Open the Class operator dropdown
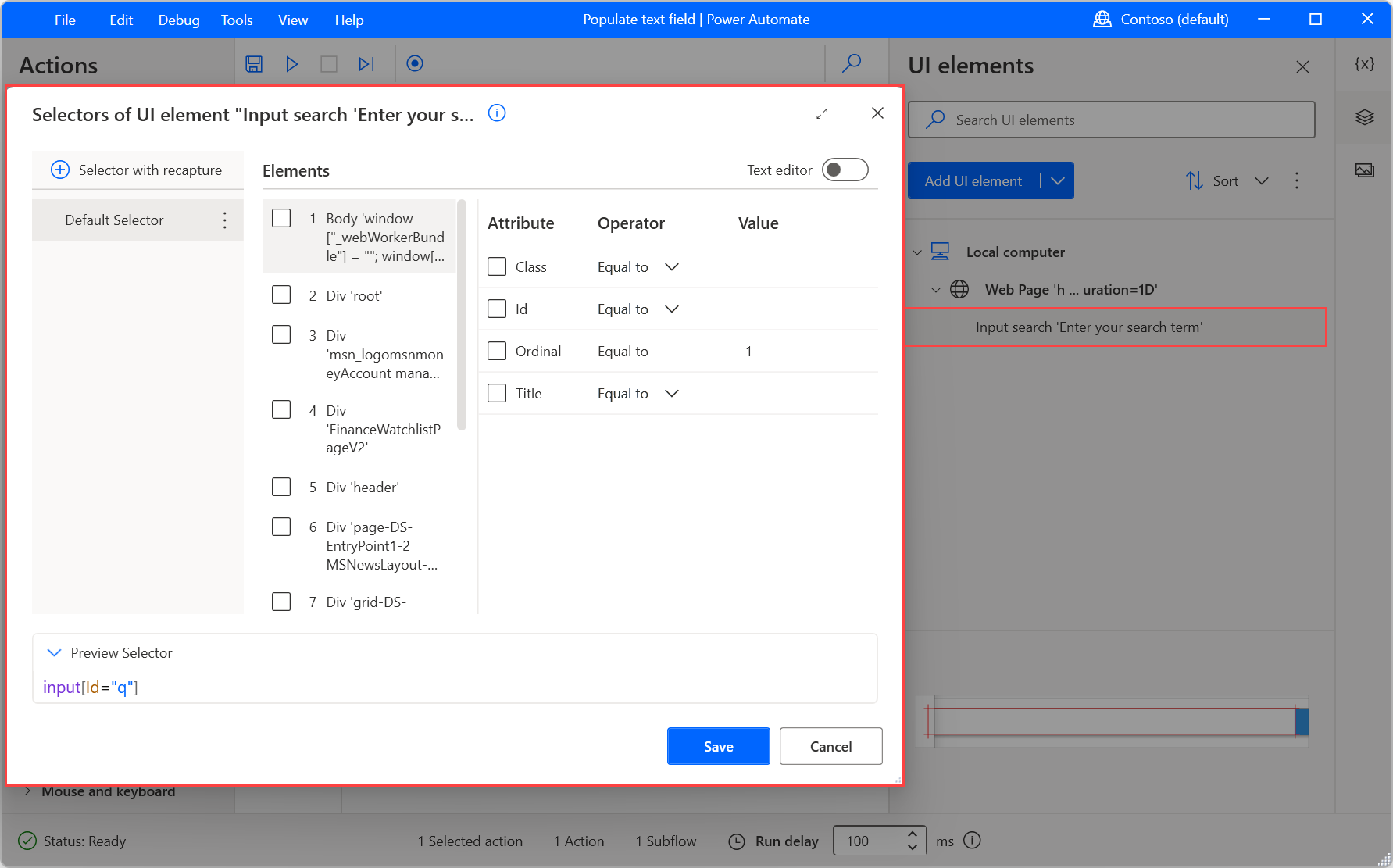The image size is (1393, 868). pos(671,267)
